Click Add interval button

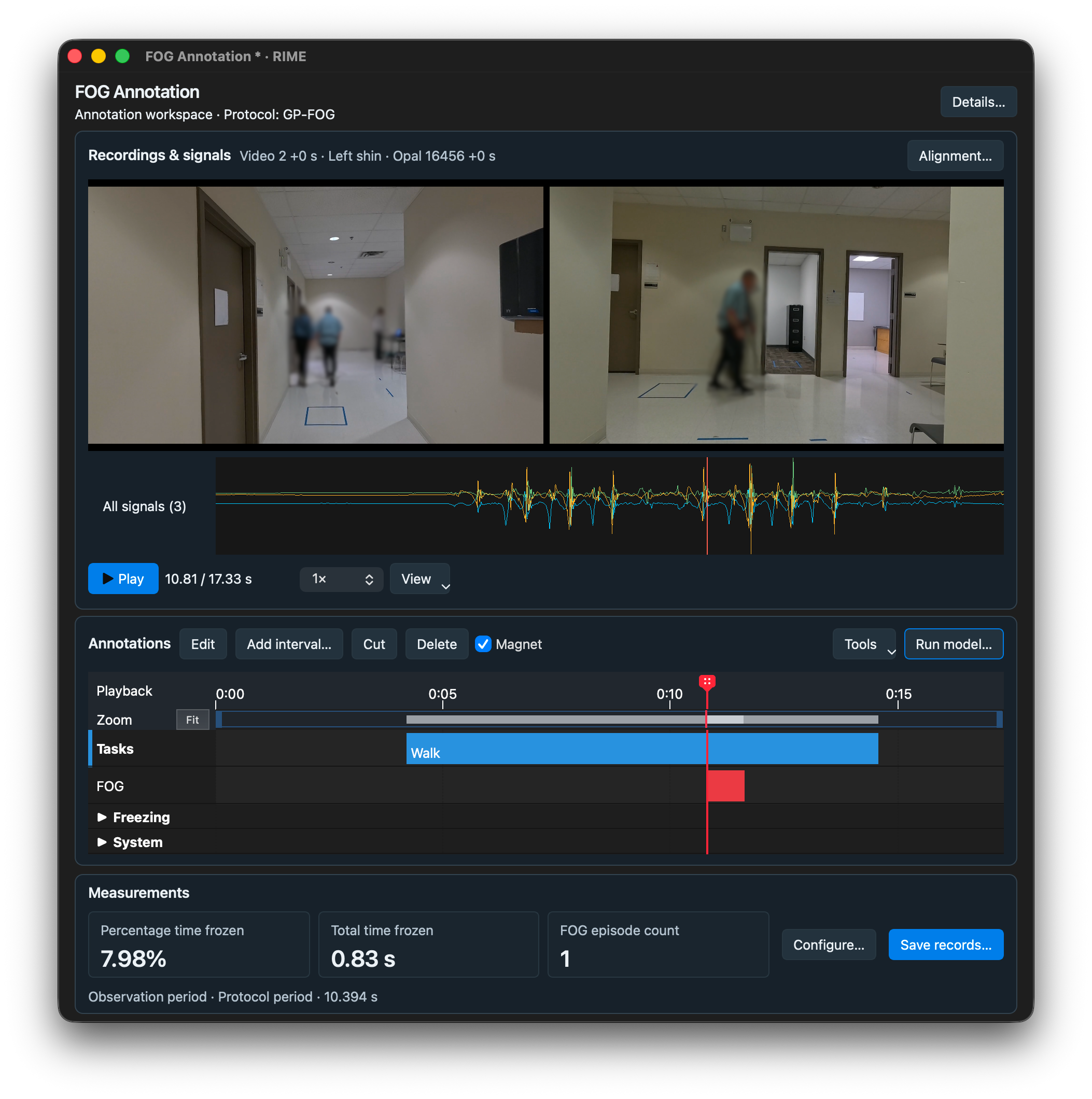pos(289,644)
